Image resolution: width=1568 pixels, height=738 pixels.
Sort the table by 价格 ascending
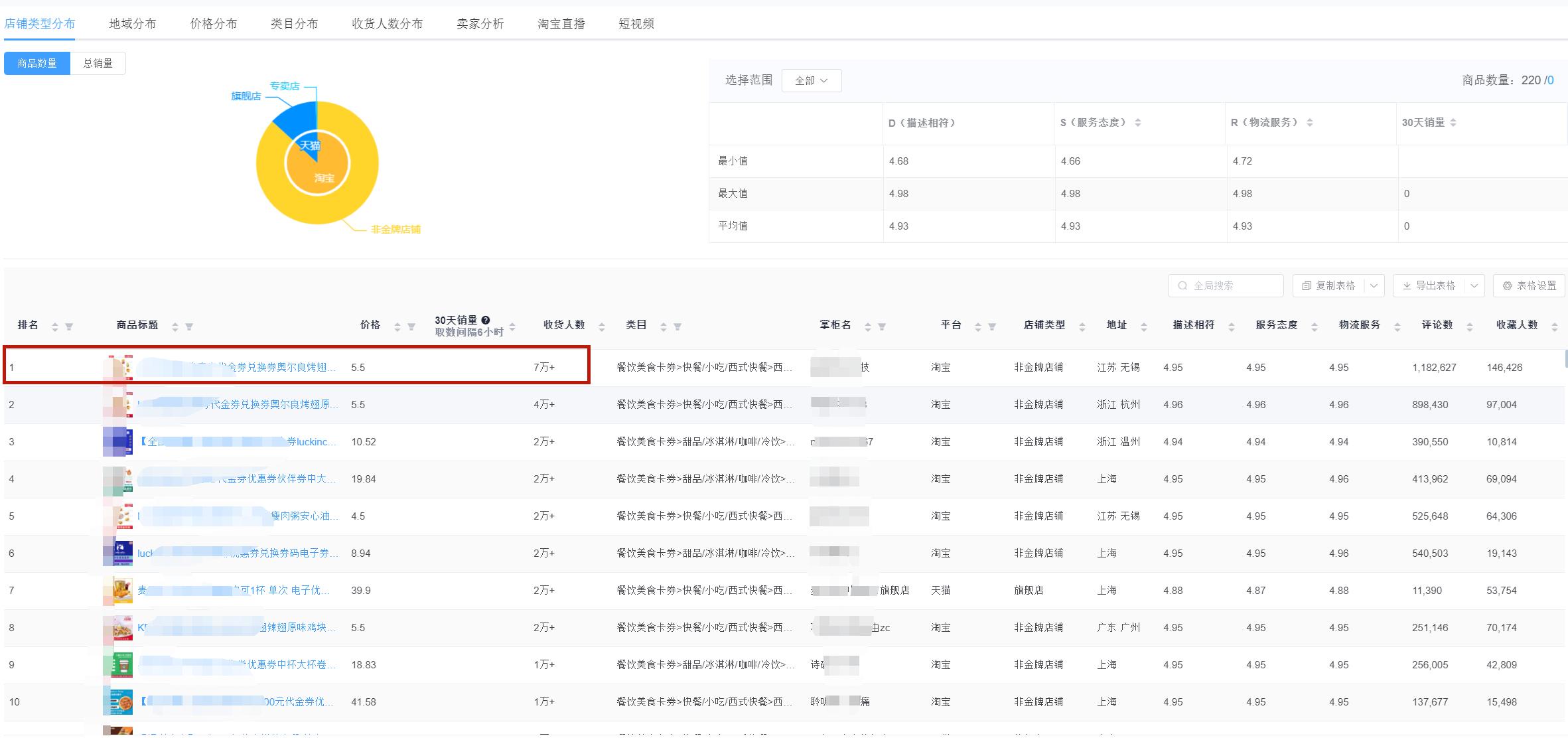point(397,323)
